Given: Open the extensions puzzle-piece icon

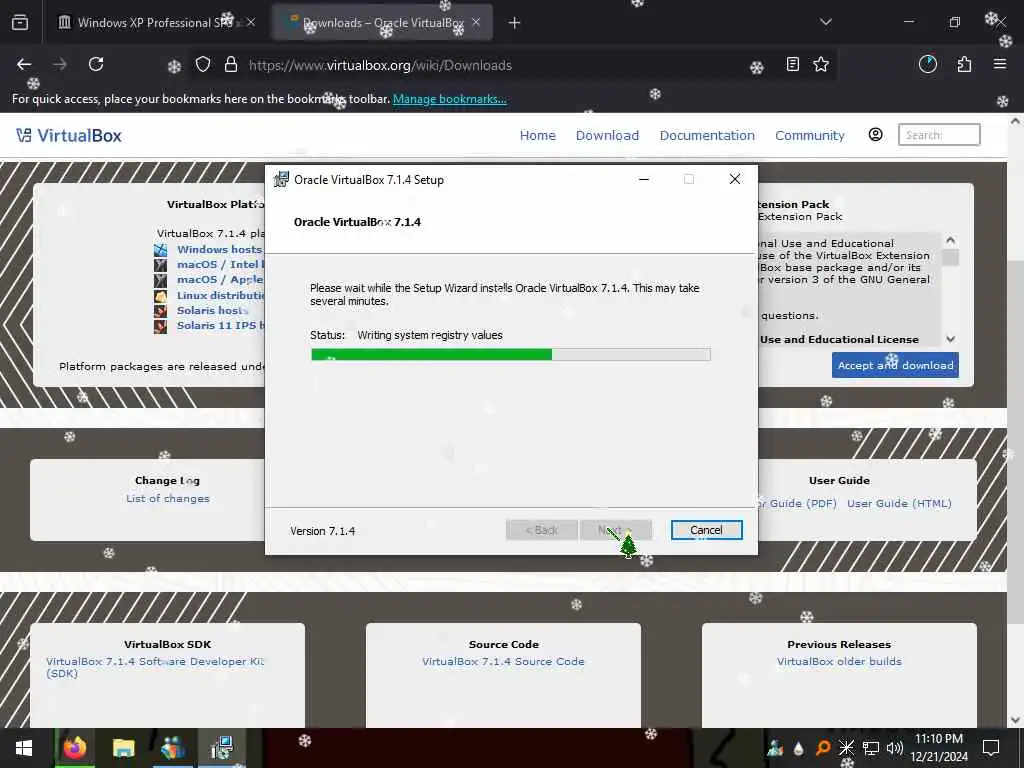Looking at the screenshot, I should tap(964, 64).
